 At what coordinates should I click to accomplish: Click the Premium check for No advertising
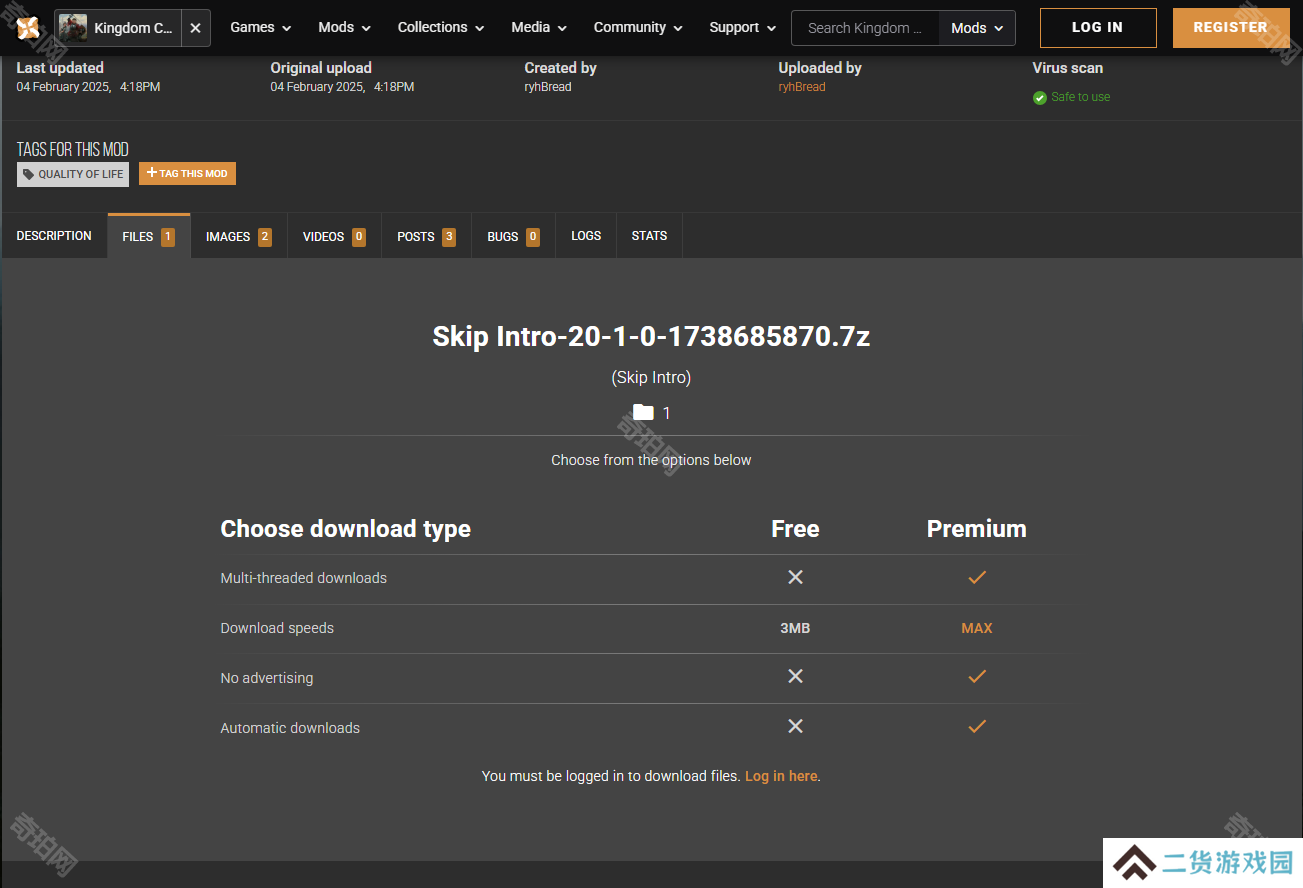(x=977, y=677)
